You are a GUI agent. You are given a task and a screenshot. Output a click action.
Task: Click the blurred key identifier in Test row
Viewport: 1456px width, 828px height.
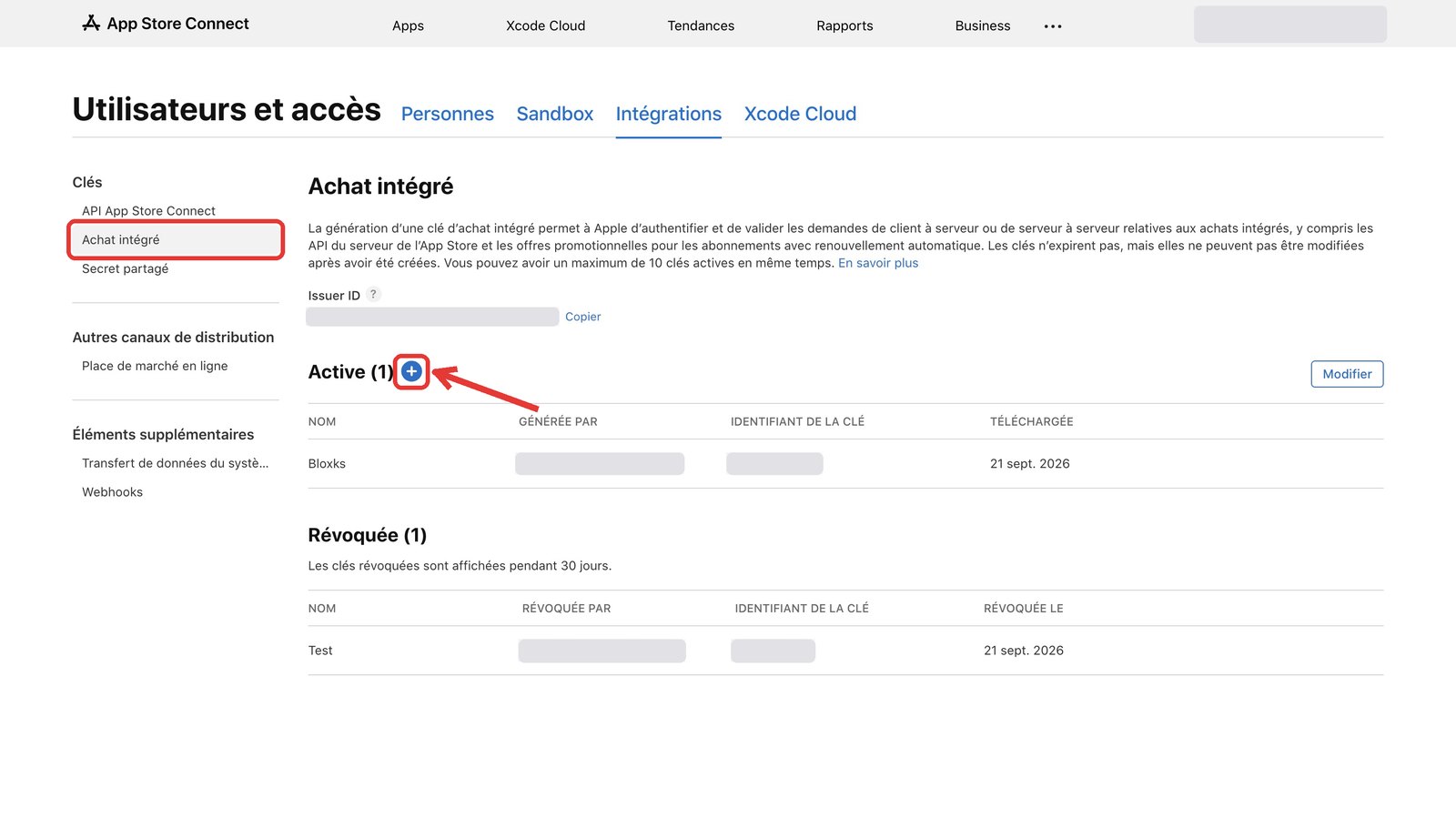(x=773, y=651)
